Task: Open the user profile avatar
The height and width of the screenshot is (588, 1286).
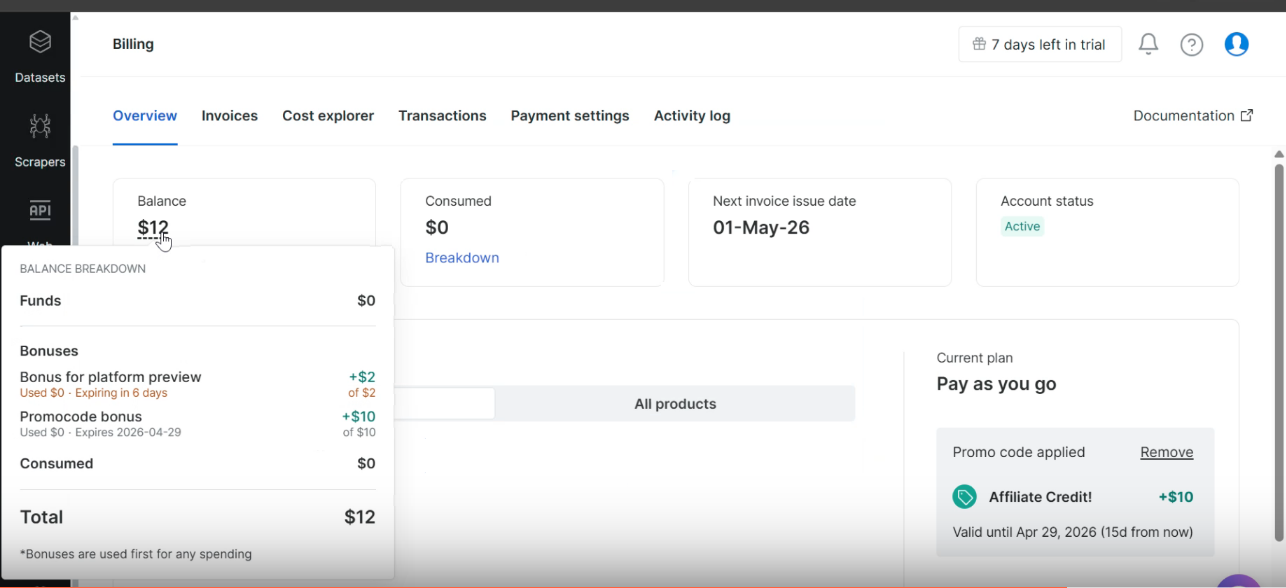Action: pyautogui.click(x=1237, y=44)
